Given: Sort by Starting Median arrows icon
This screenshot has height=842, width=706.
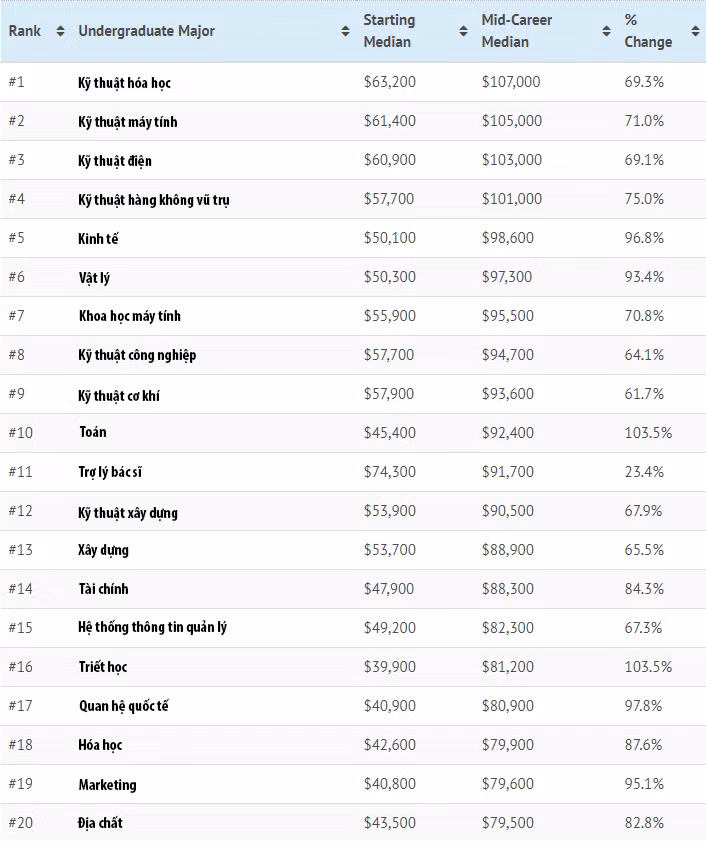Looking at the screenshot, I should (463, 31).
